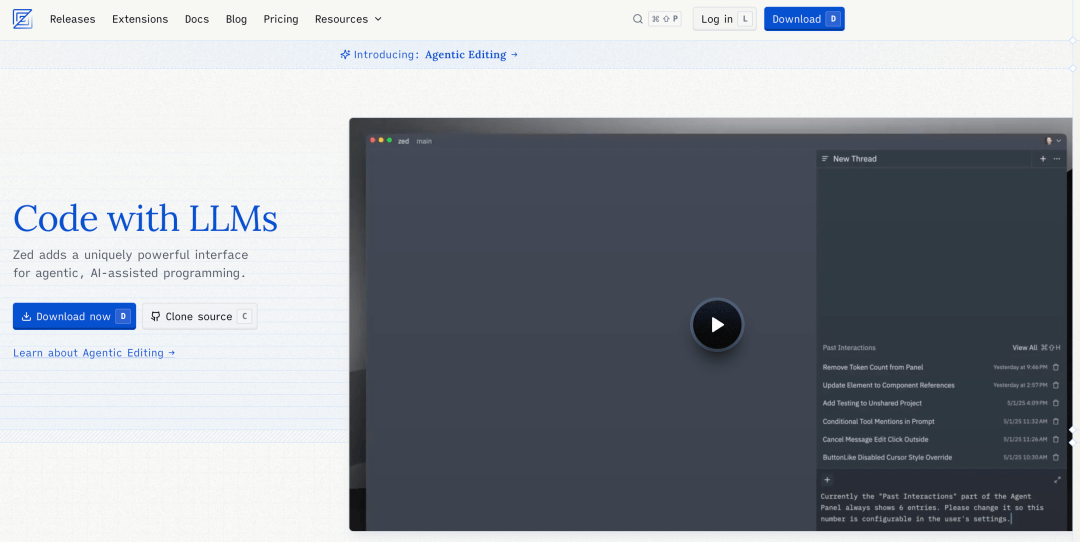Delete Cancel Message Edit Click Outside thread
Image resolution: width=1080 pixels, height=542 pixels.
pyautogui.click(x=1056, y=439)
